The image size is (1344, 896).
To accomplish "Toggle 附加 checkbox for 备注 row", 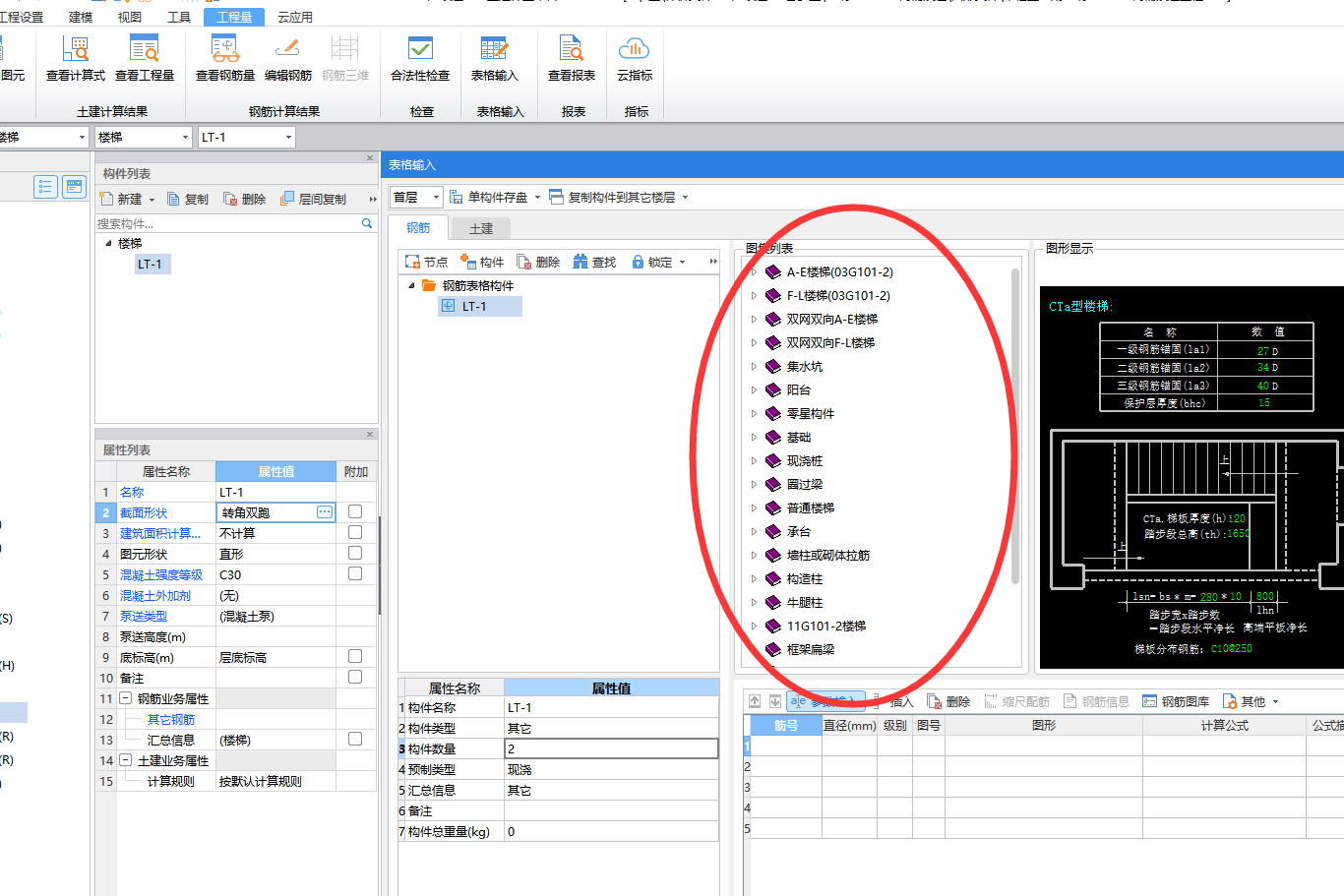I will 355,677.
